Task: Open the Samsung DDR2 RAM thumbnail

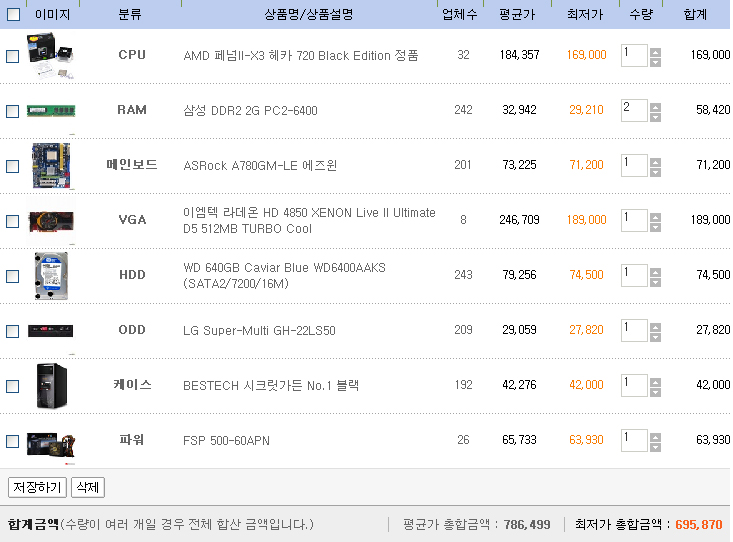Action: click(x=51, y=111)
